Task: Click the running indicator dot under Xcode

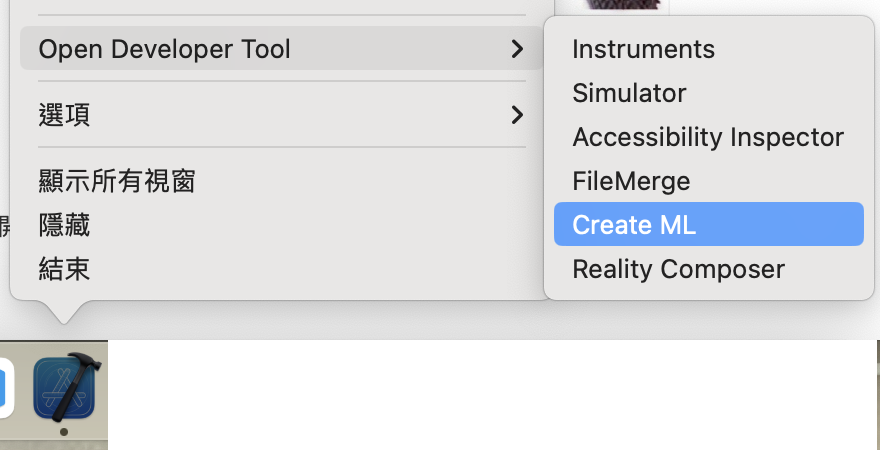Action: 64,432
